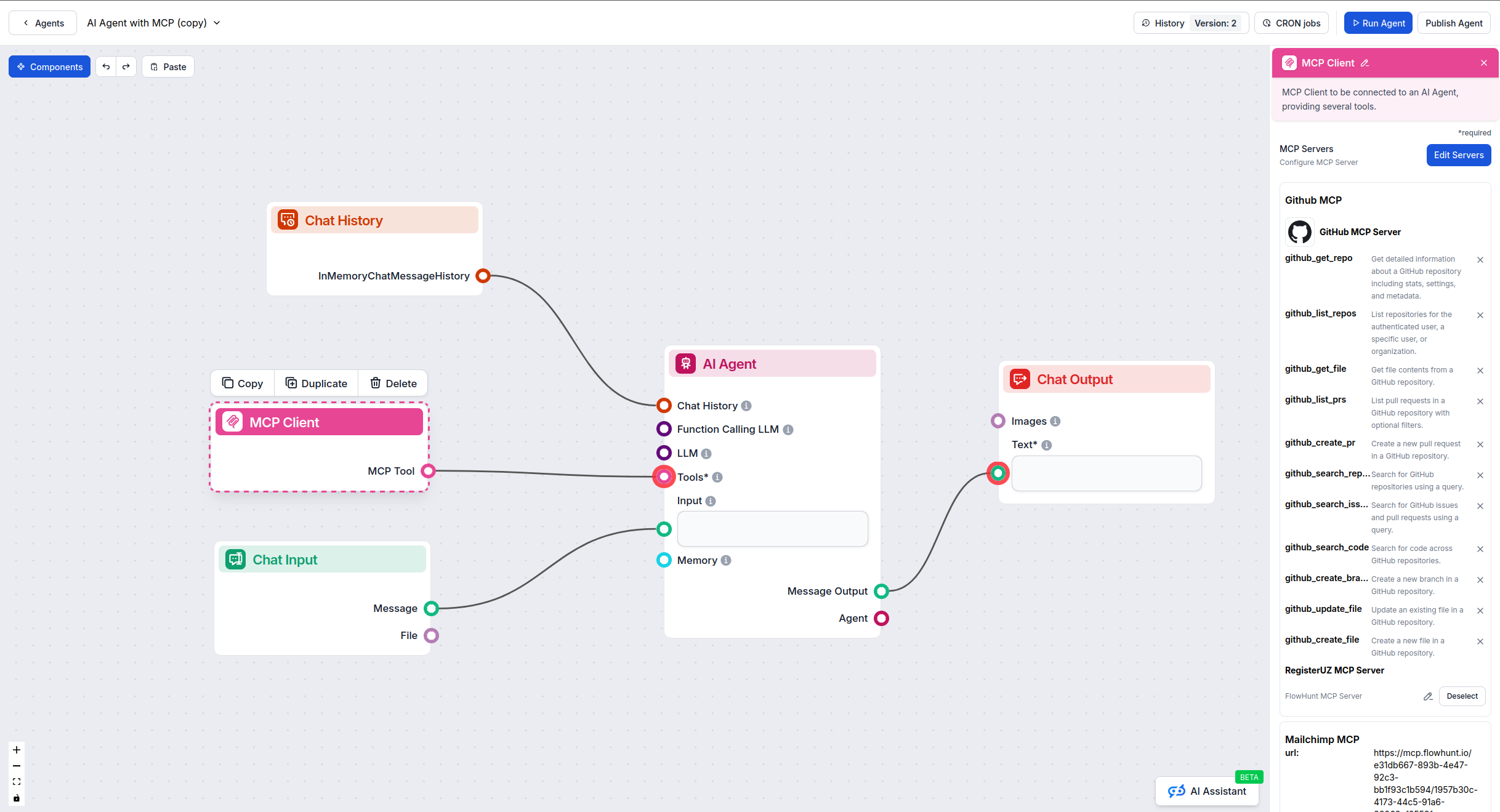
Task: Click the edit pencil on the MCP Client header
Action: [x=1365, y=63]
